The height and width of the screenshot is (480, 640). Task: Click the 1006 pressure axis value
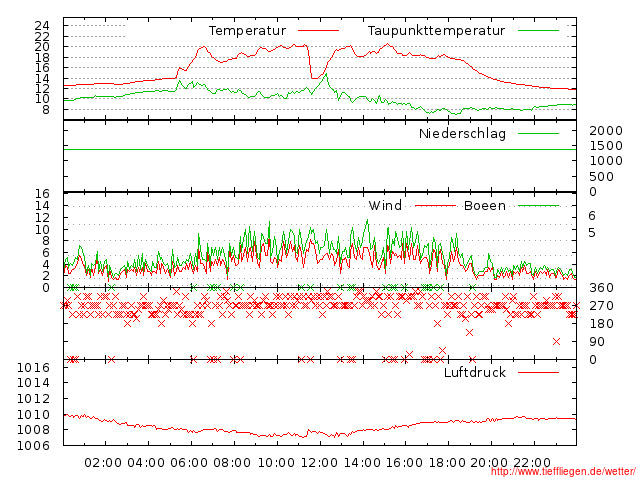coord(33,446)
